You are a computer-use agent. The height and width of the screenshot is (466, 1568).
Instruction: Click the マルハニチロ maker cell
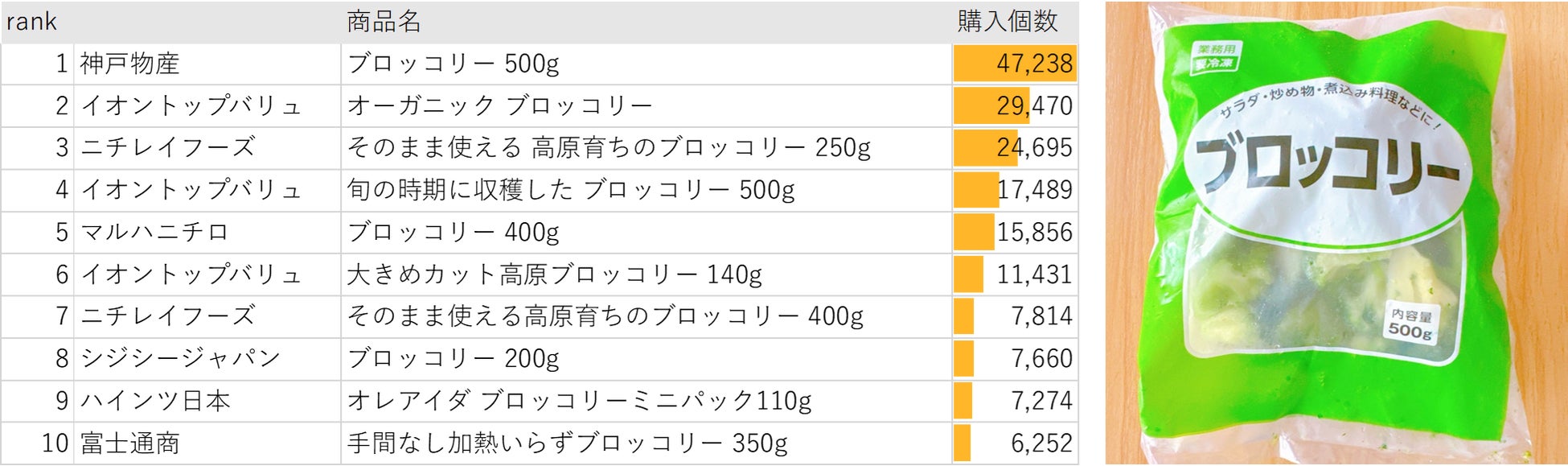click(x=154, y=233)
